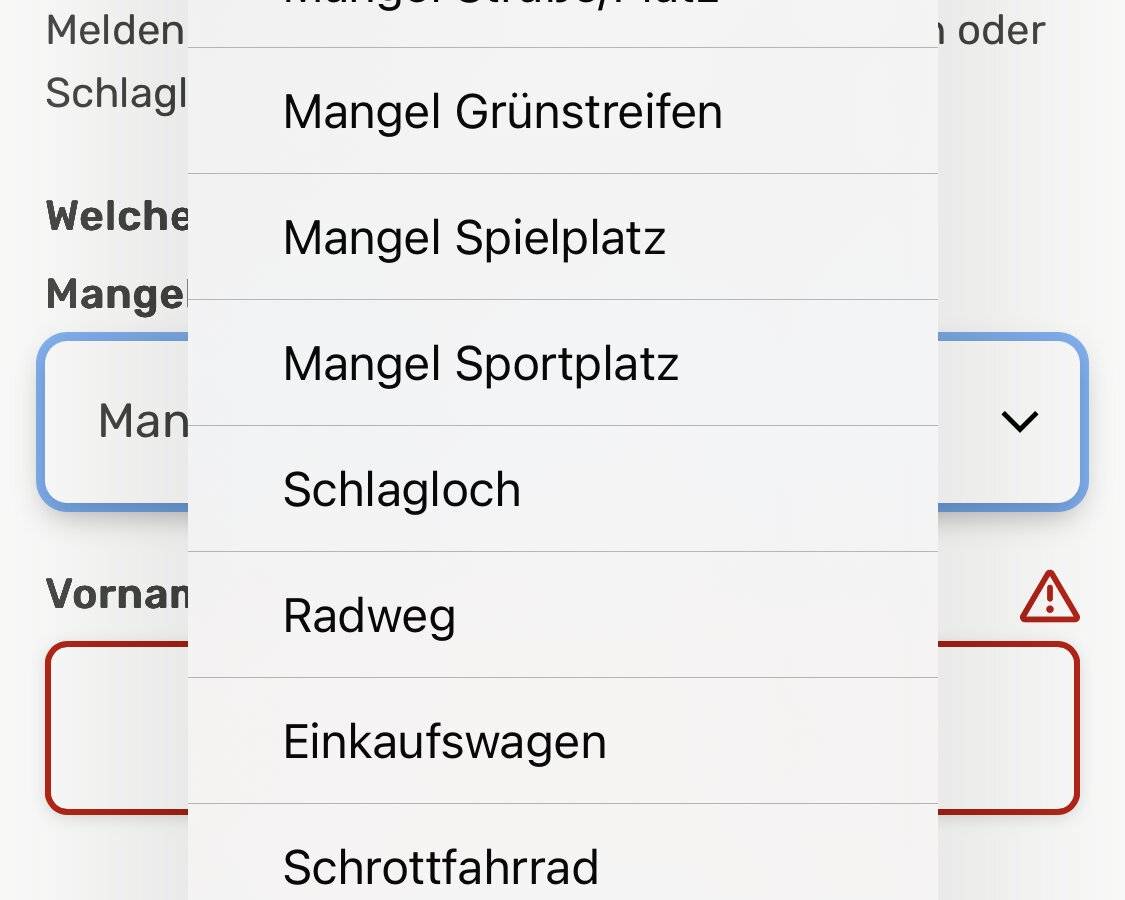
Task: Select the Mangel Grünstreifen option
Action: tap(502, 111)
